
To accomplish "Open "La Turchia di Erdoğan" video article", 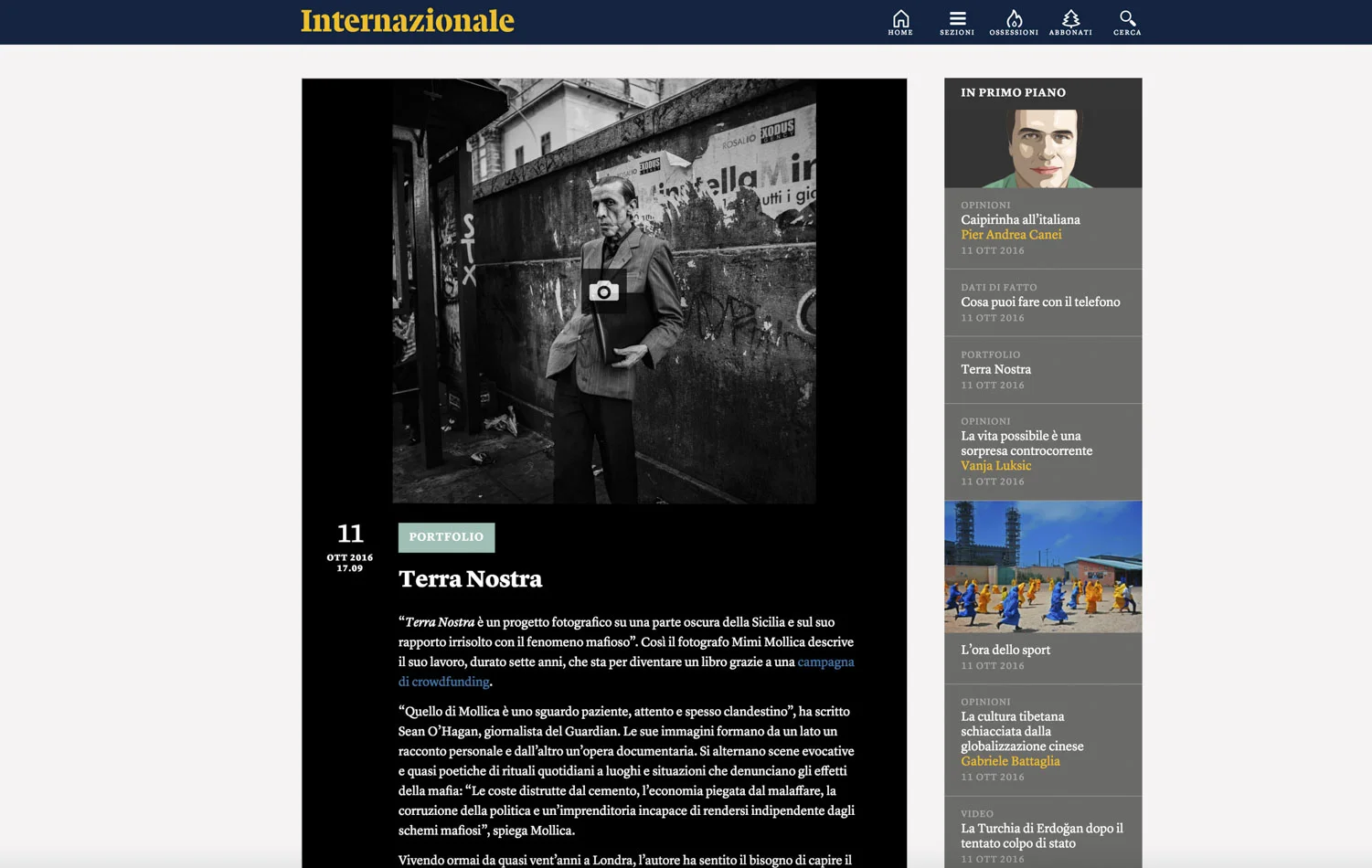I will 1042,836.
